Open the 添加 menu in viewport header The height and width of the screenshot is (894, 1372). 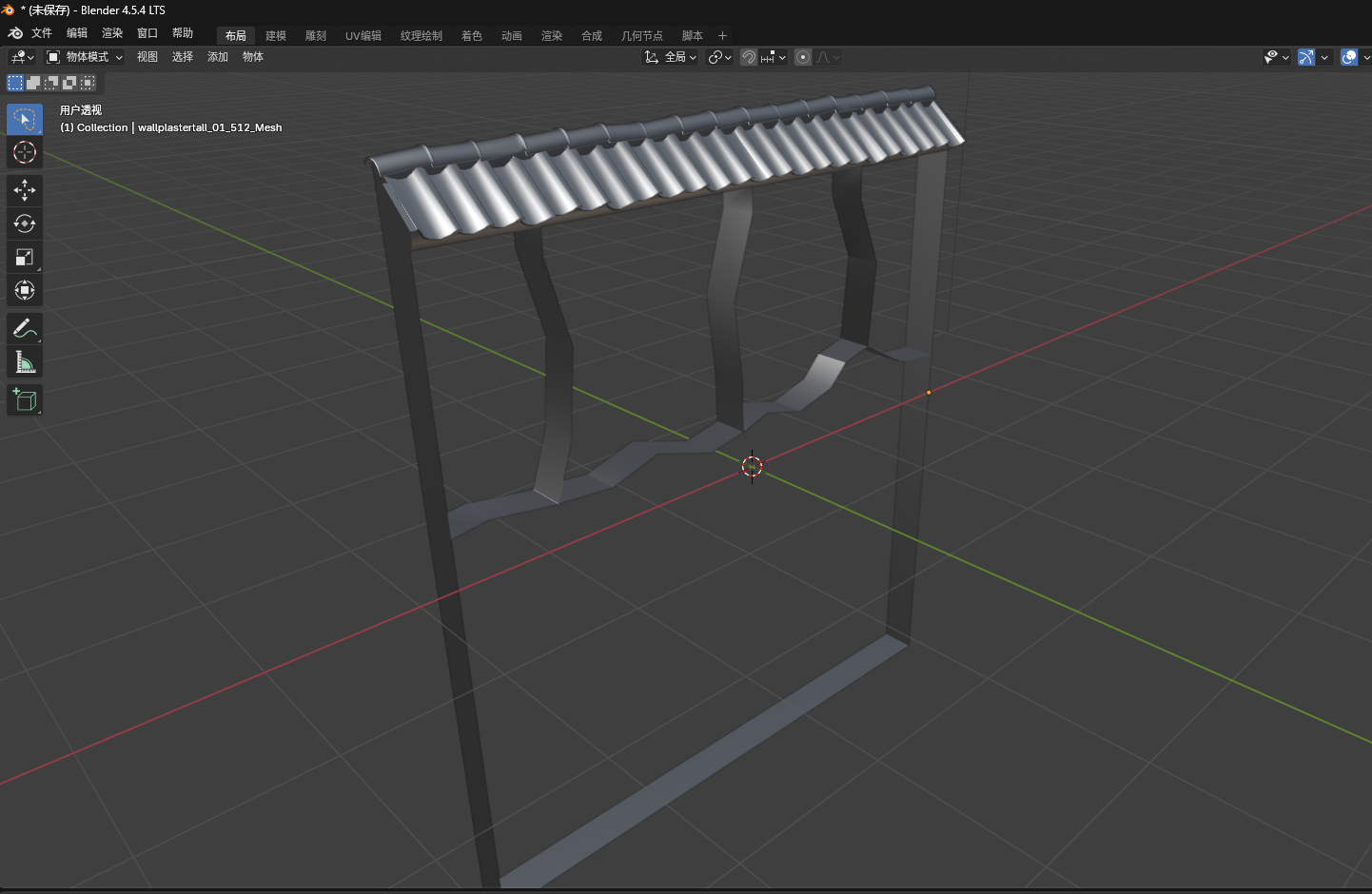coord(218,57)
